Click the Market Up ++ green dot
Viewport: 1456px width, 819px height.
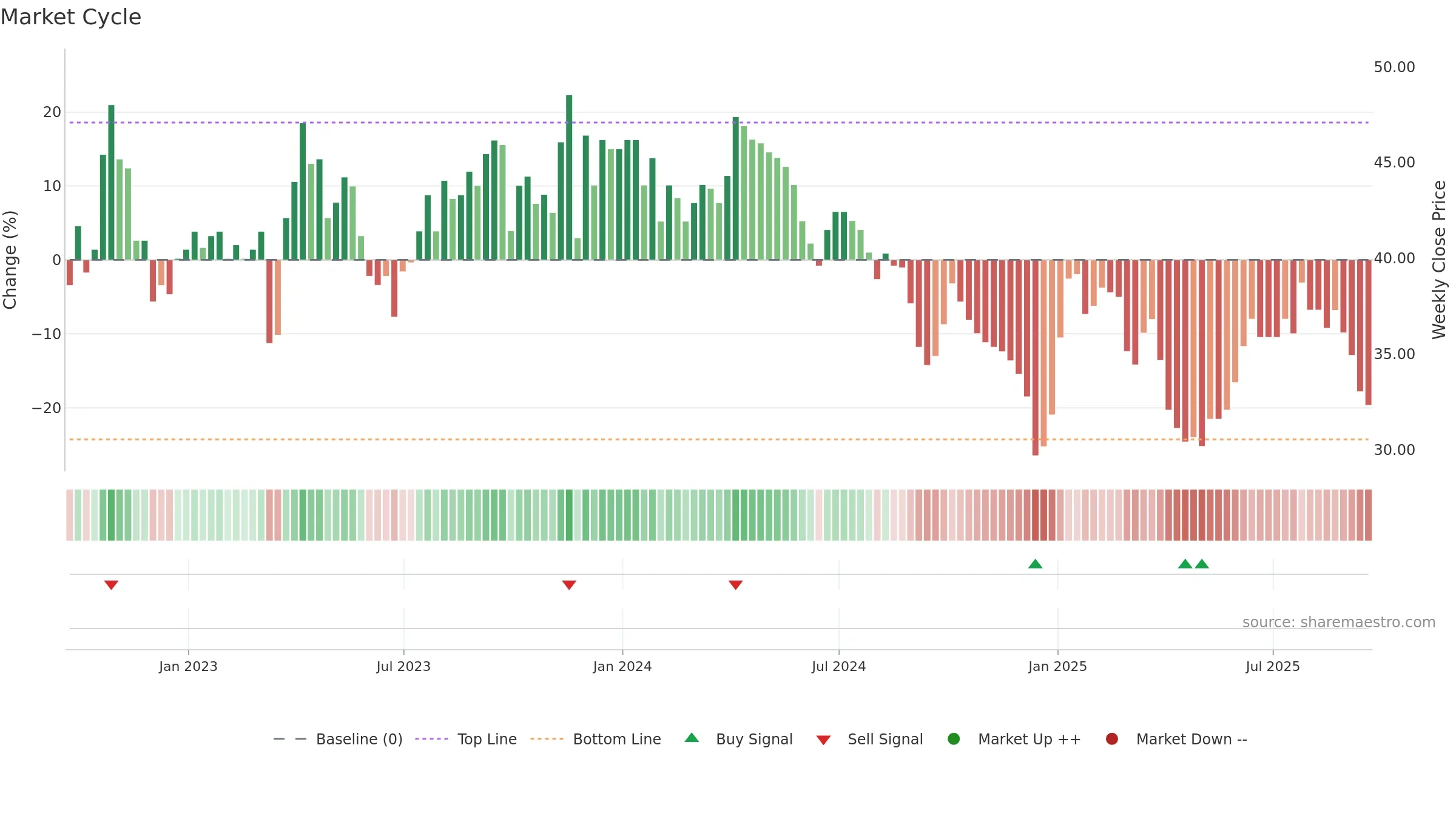click(954, 739)
